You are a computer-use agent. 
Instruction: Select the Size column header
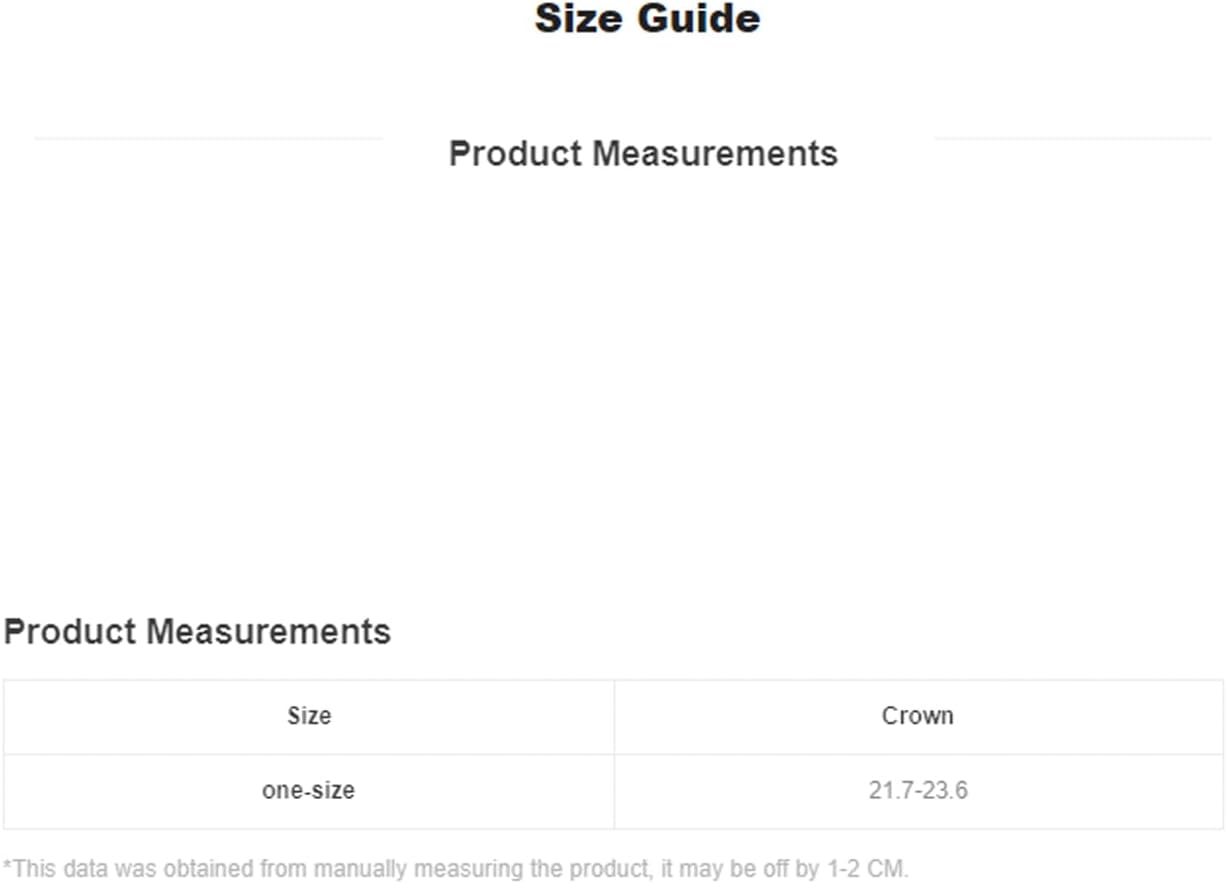pyautogui.click(x=309, y=716)
